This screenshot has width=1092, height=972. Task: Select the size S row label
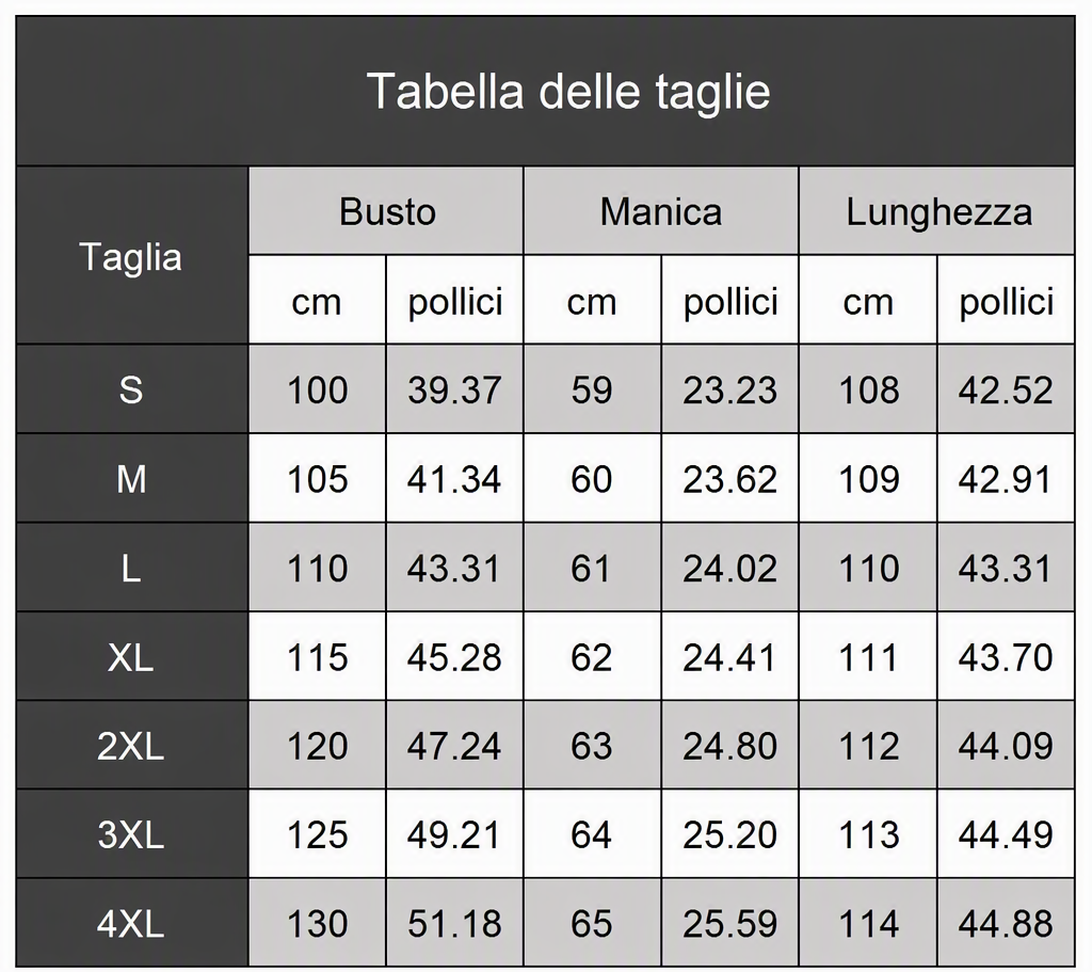[132, 389]
